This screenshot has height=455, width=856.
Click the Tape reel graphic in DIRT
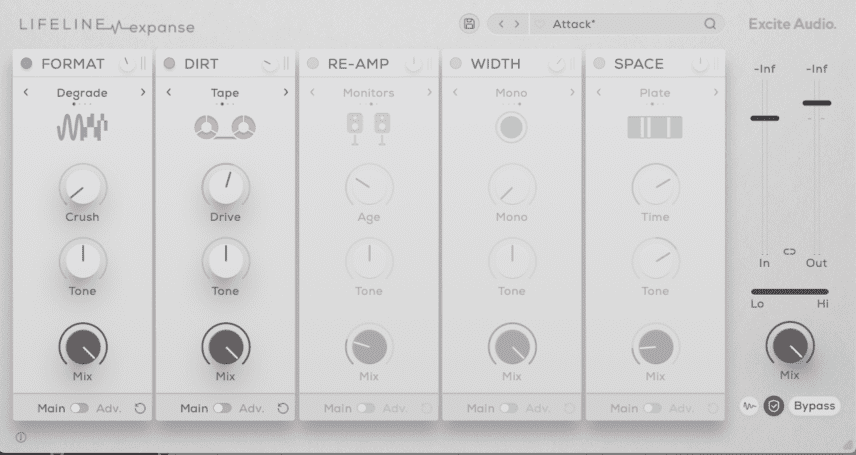click(225, 127)
